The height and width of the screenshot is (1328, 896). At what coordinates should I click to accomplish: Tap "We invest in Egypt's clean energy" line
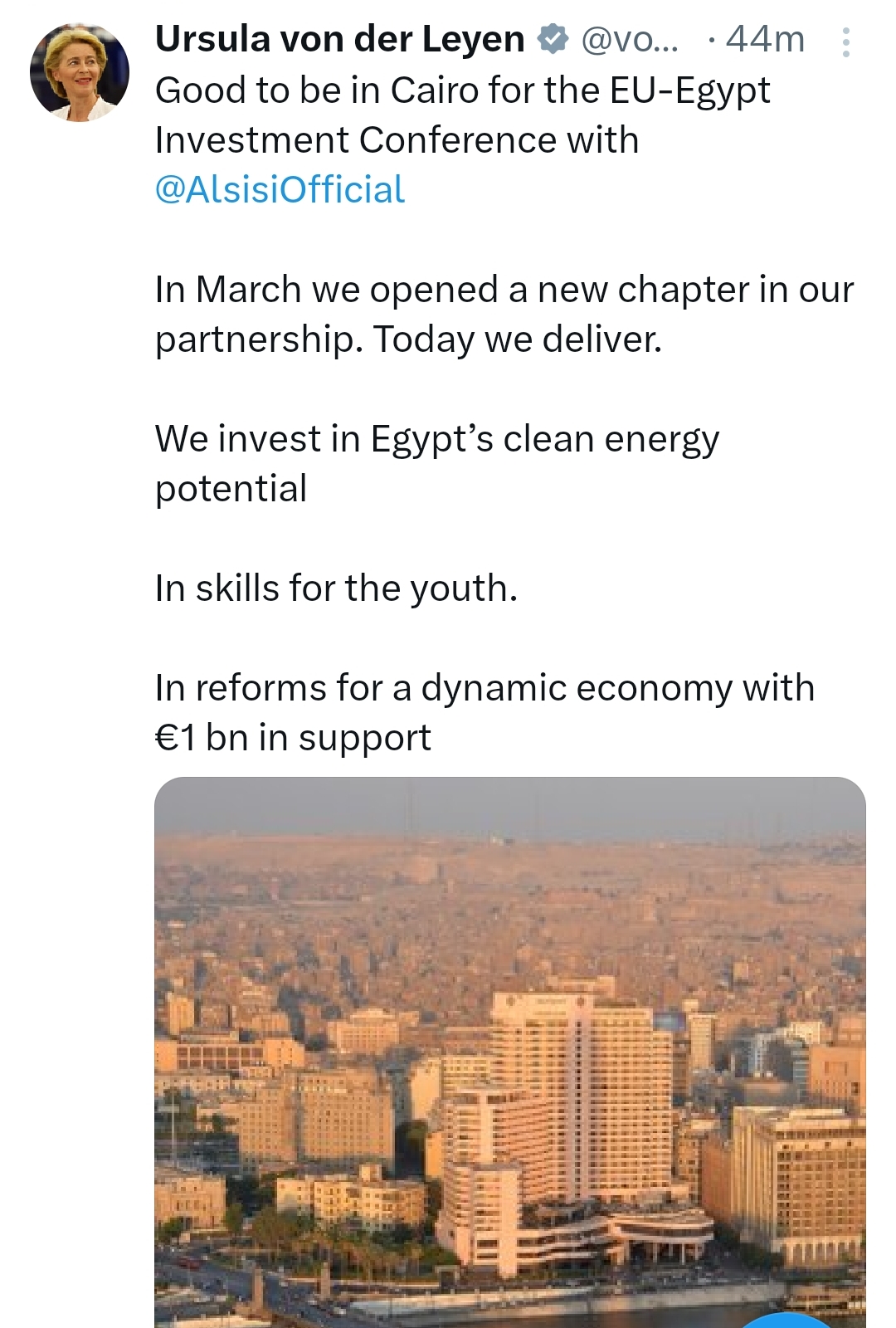pos(436,438)
